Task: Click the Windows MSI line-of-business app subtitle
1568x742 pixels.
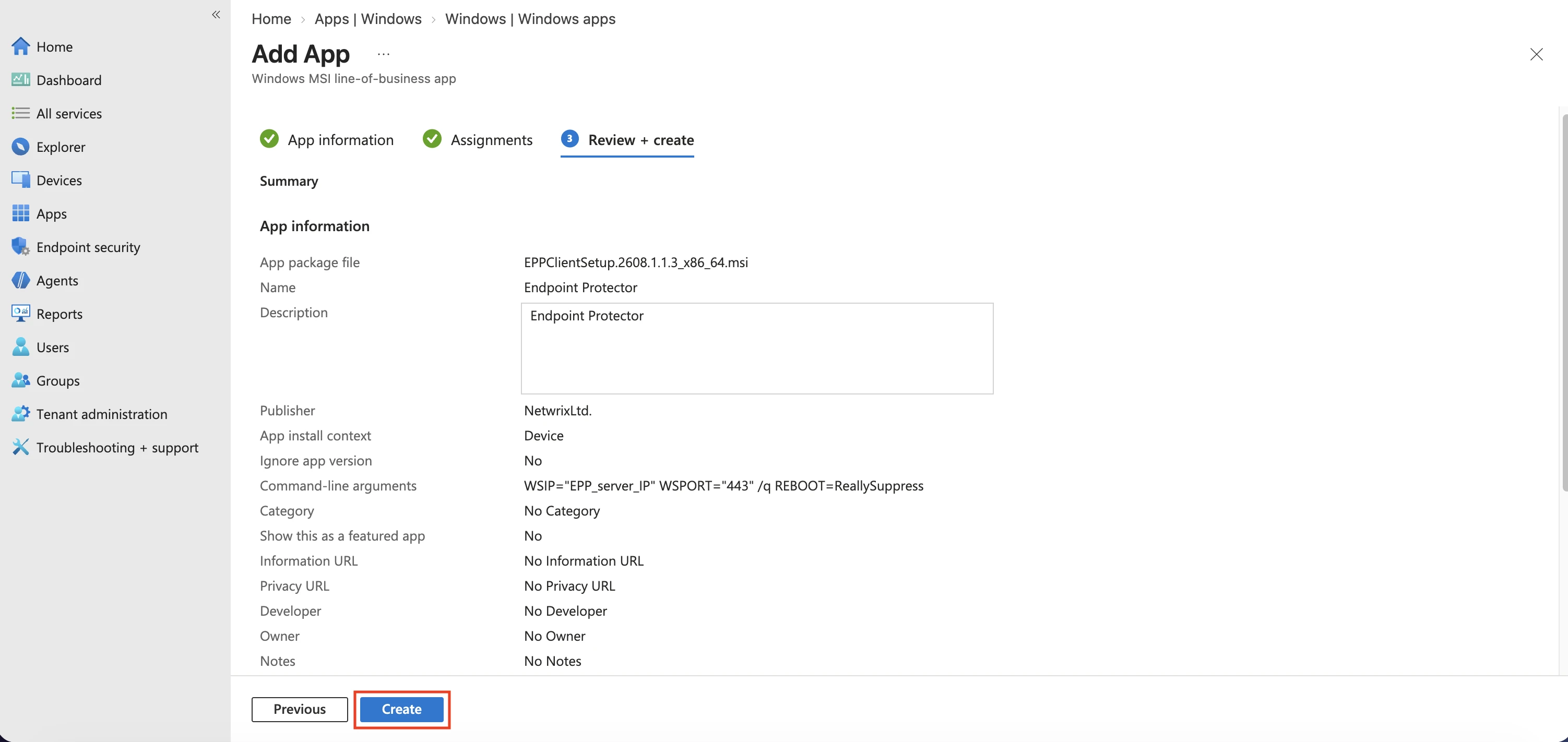Action: click(x=354, y=78)
